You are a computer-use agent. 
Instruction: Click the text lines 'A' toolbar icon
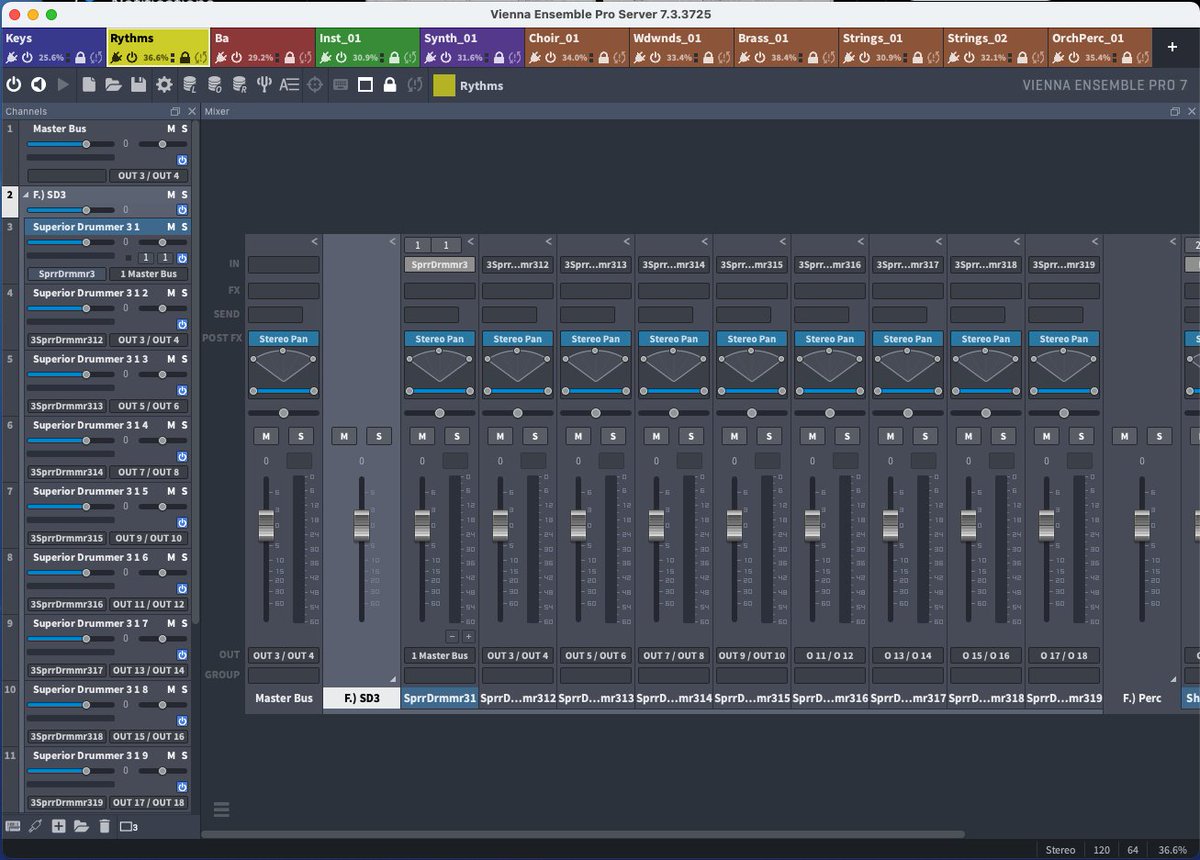pyautogui.click(x=289, y=85)
